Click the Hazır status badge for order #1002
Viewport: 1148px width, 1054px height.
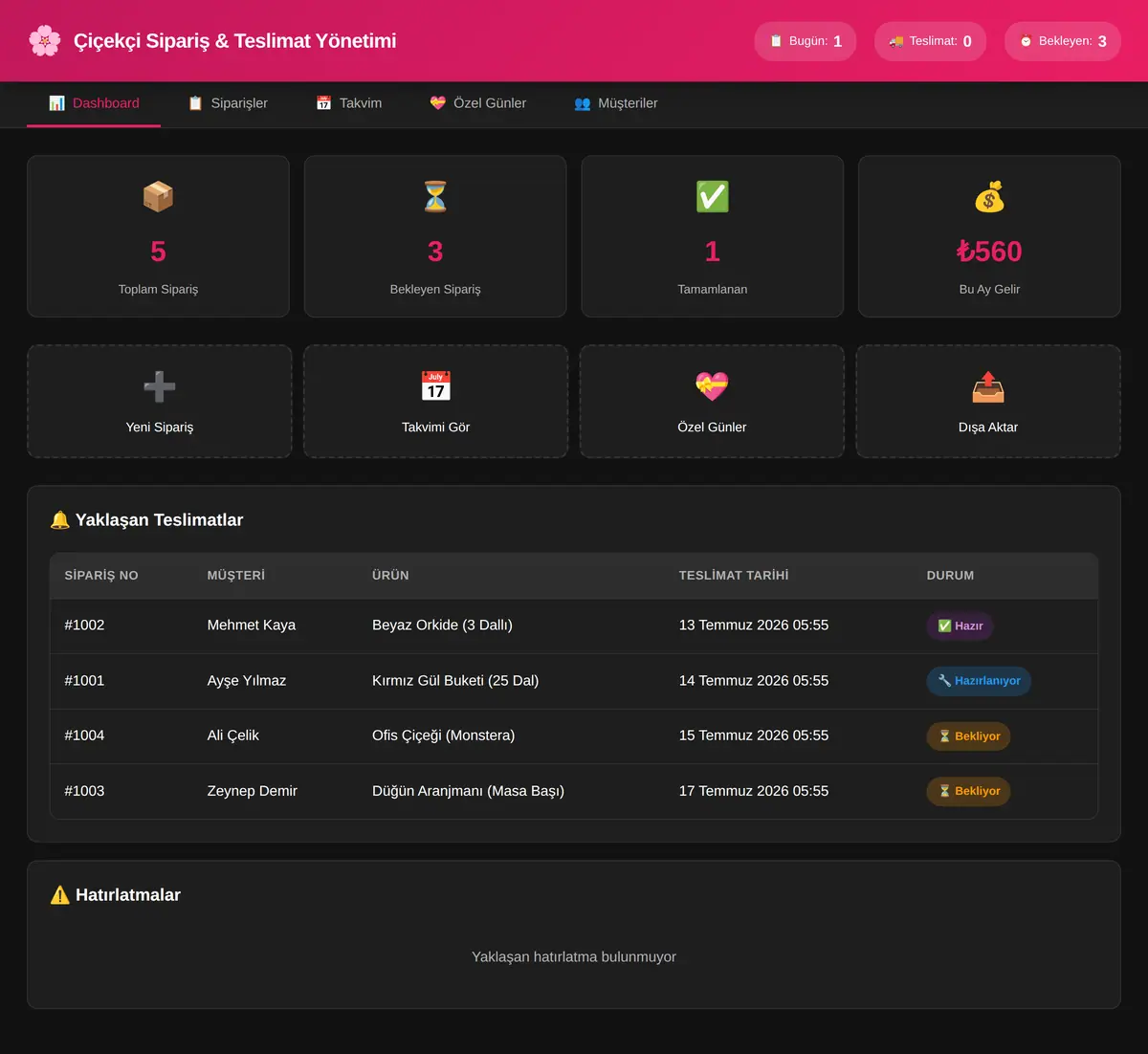point(960,626)
